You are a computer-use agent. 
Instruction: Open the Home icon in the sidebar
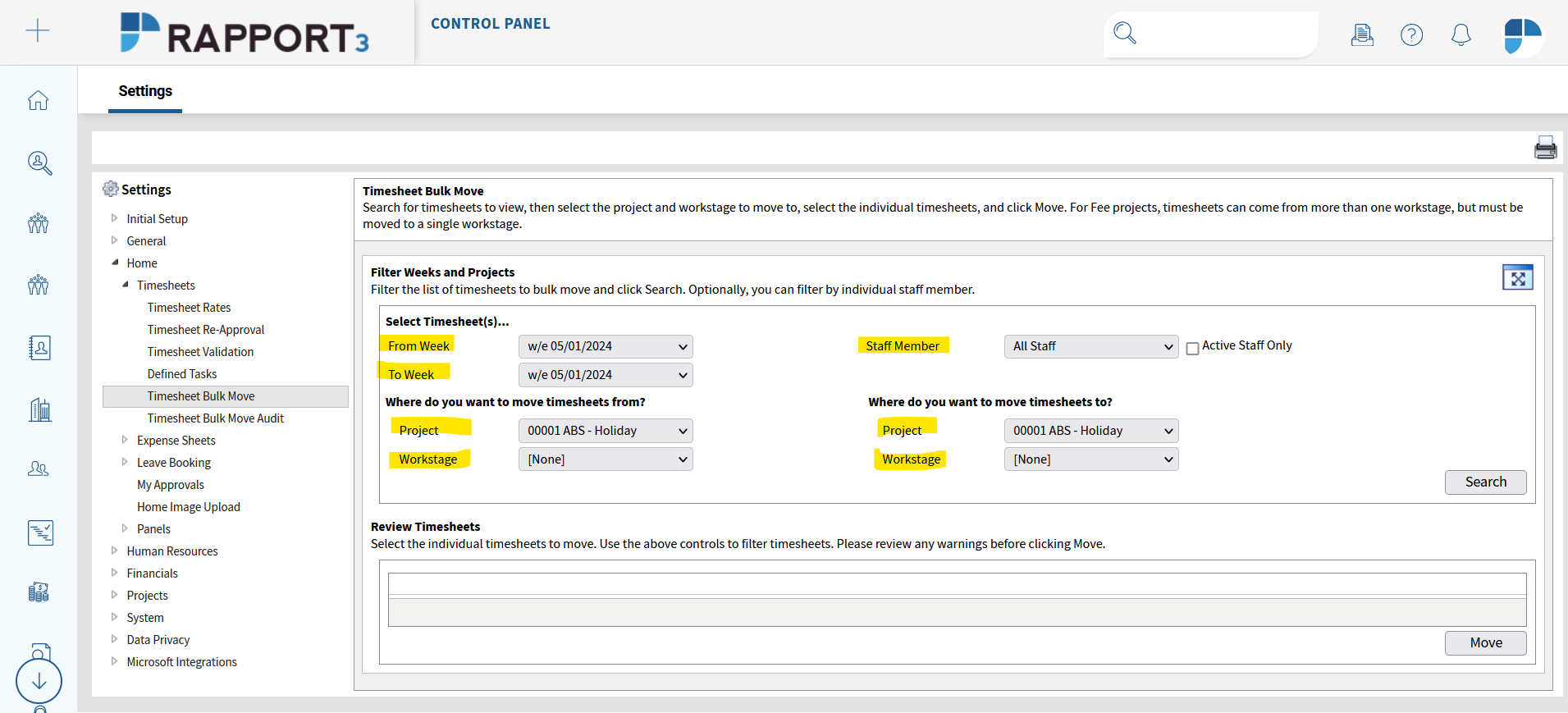[x=39, y=100]
